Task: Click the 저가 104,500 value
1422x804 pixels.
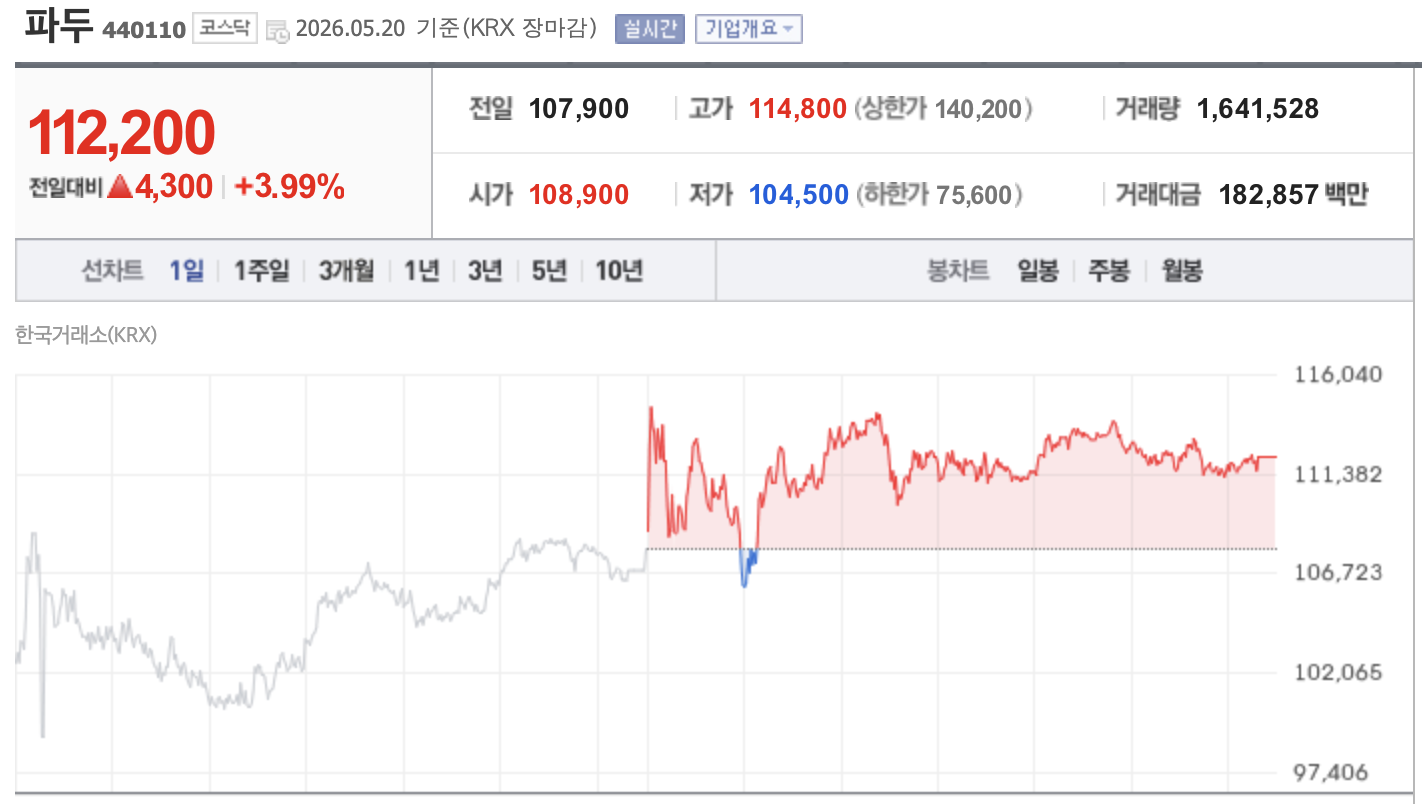Action: pyautogui.click(x=799, y=195)
